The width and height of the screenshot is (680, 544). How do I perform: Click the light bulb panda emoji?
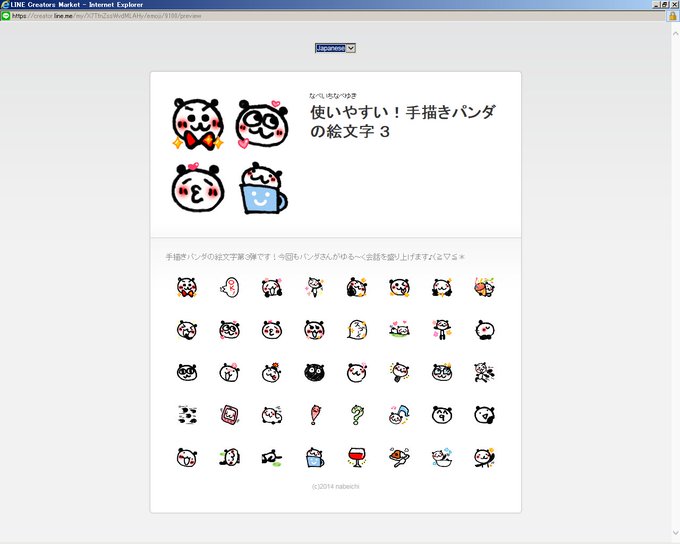tap(399, 372)
